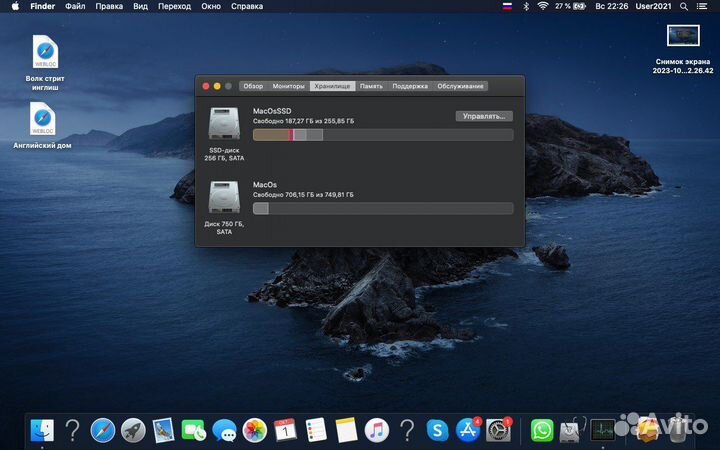Open the Finder menu
720x450 pixels.
43,6
